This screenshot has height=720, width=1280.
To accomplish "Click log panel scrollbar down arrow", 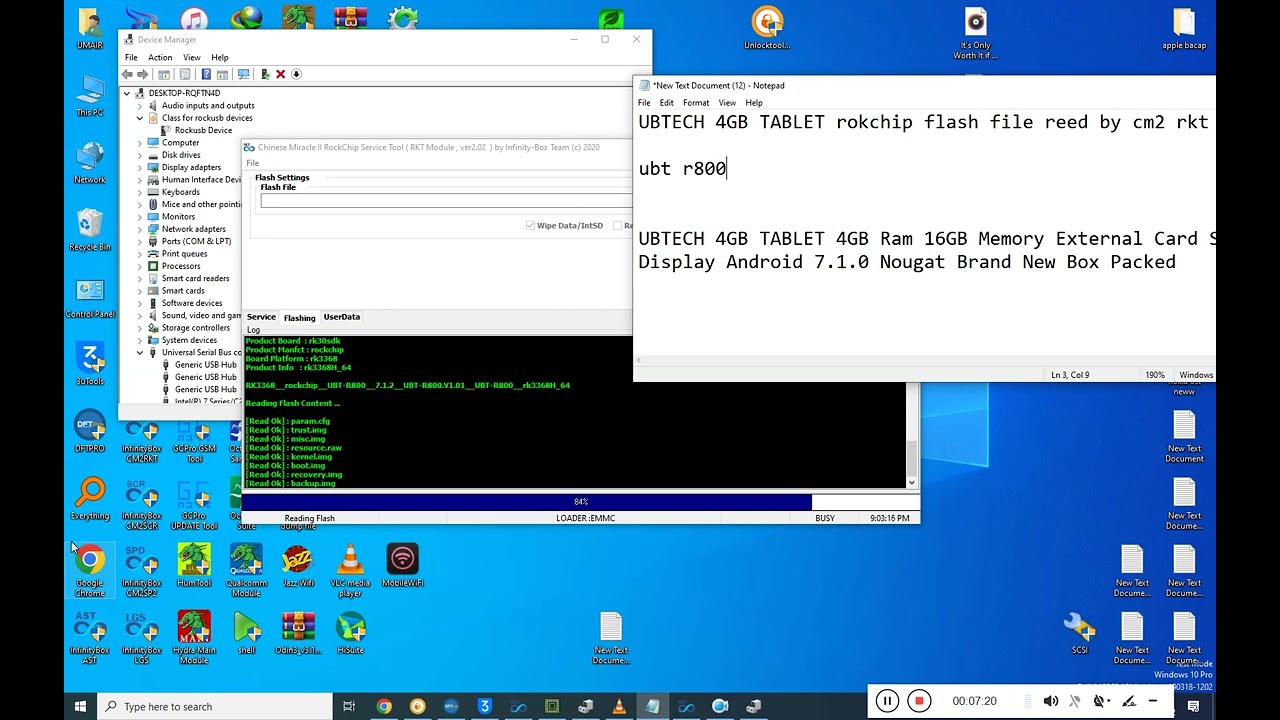I will [x=912, y=483].
